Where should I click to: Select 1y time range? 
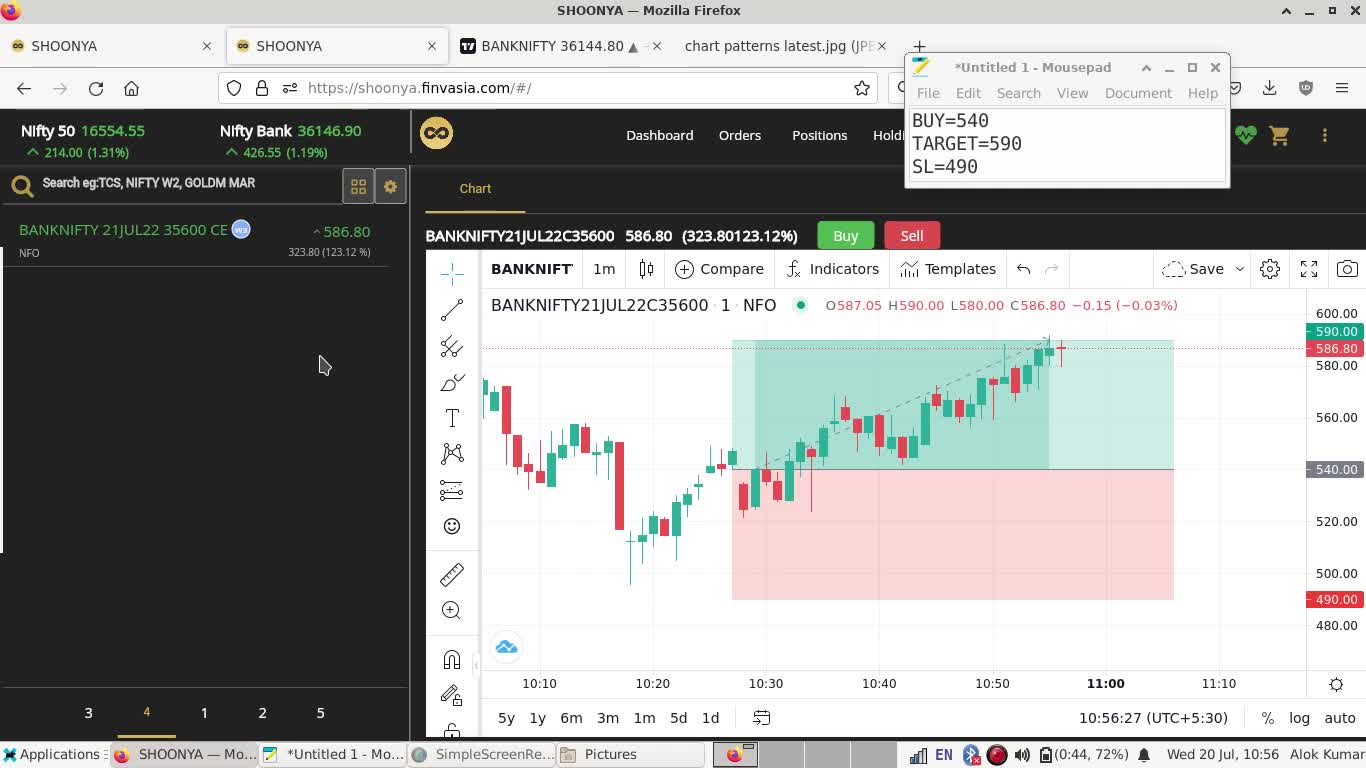(537, 718)
